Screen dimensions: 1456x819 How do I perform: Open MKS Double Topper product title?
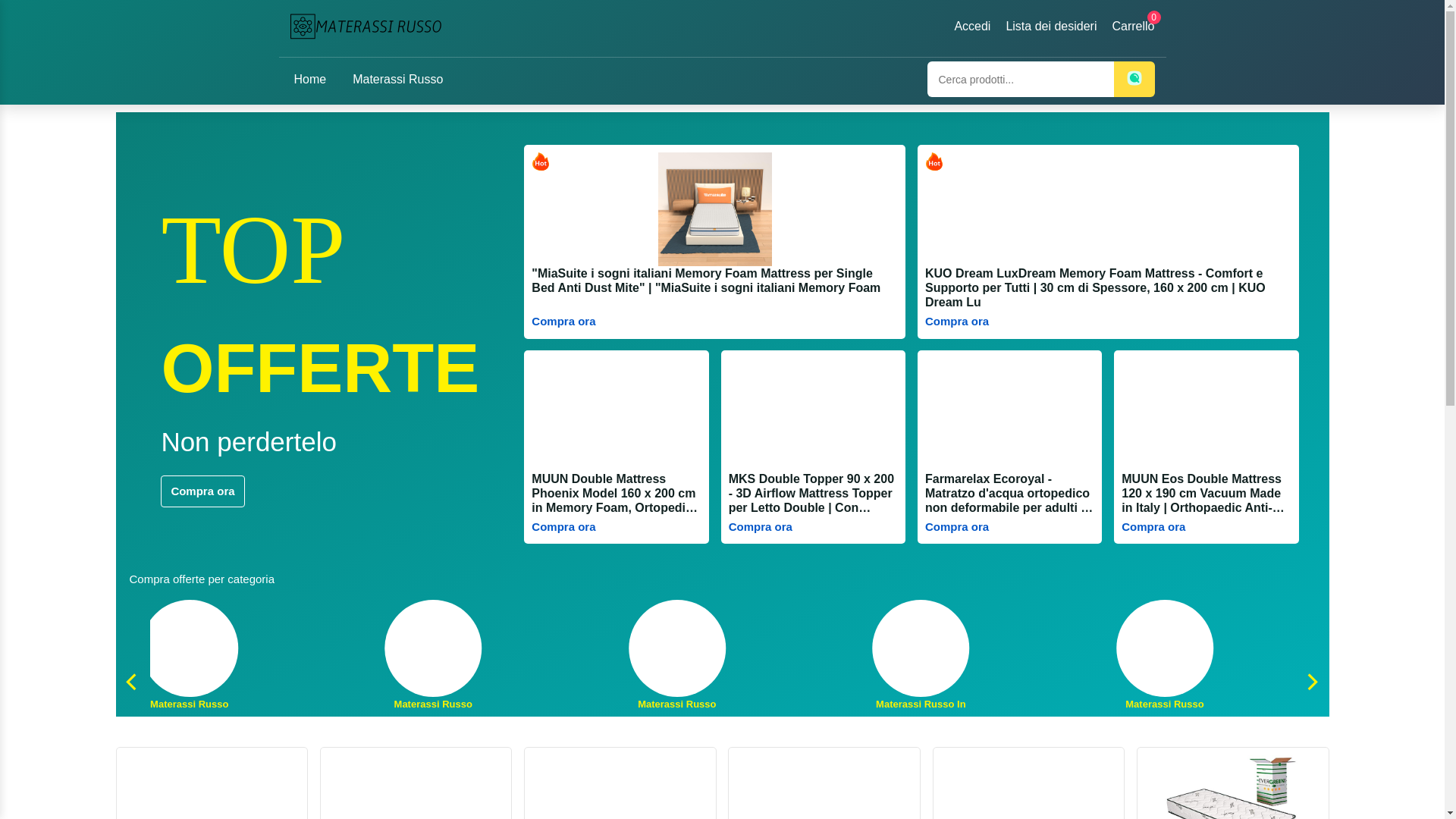[x=813, y=494]
